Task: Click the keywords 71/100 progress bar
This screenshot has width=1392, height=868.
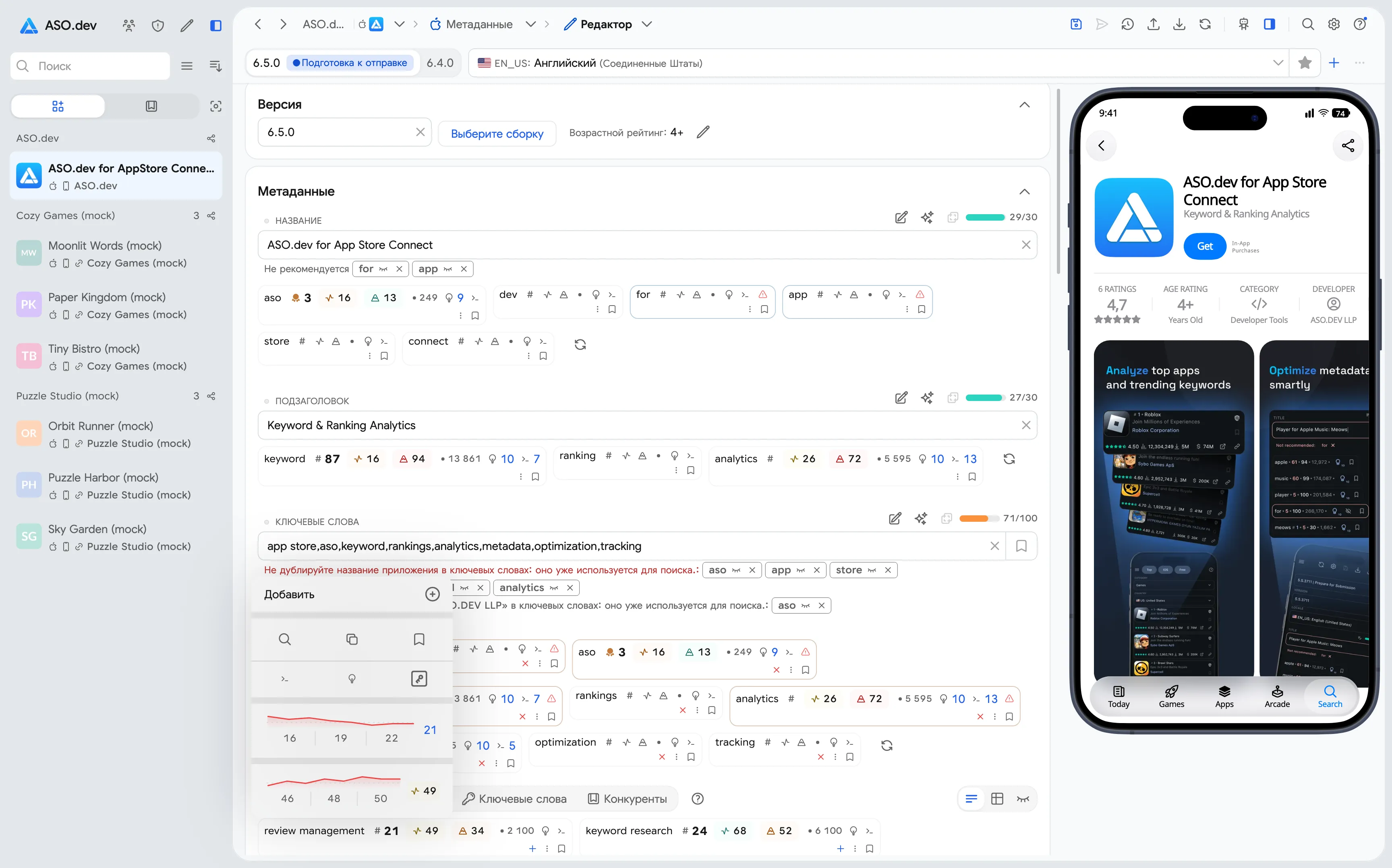Action: click(979, 519)
